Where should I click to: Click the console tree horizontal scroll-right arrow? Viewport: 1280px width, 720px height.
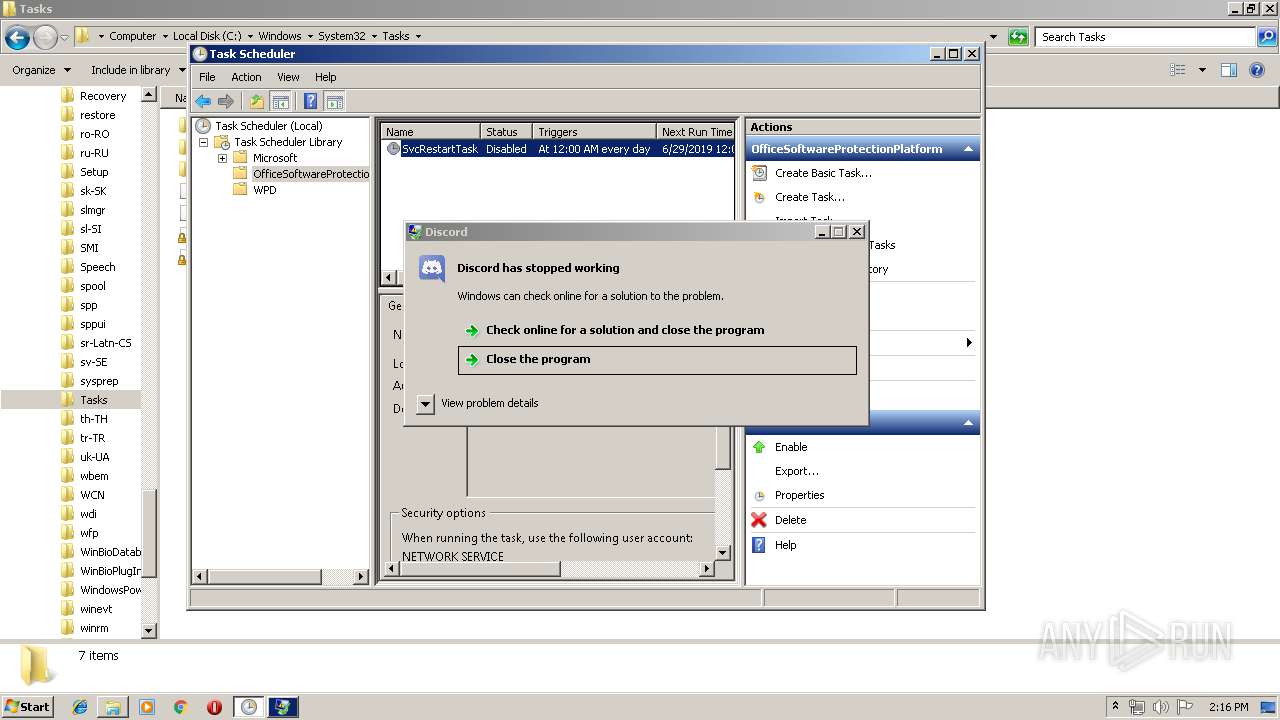point(362,576)
